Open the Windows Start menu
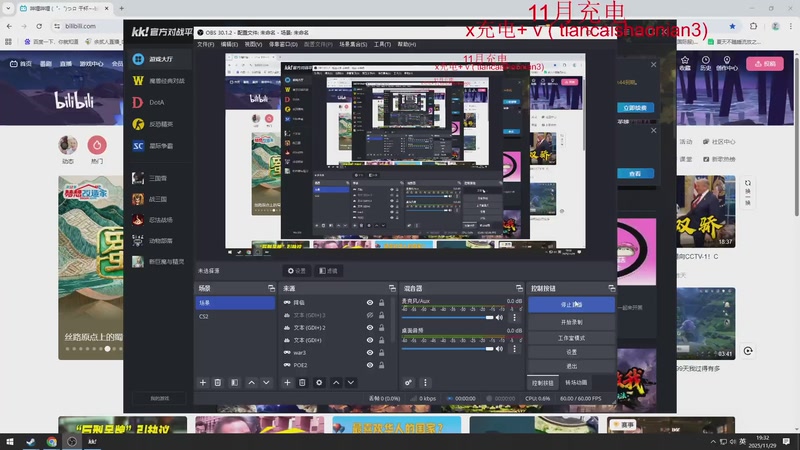The height and width of the screenshot is (450, 800). (9, 442)
